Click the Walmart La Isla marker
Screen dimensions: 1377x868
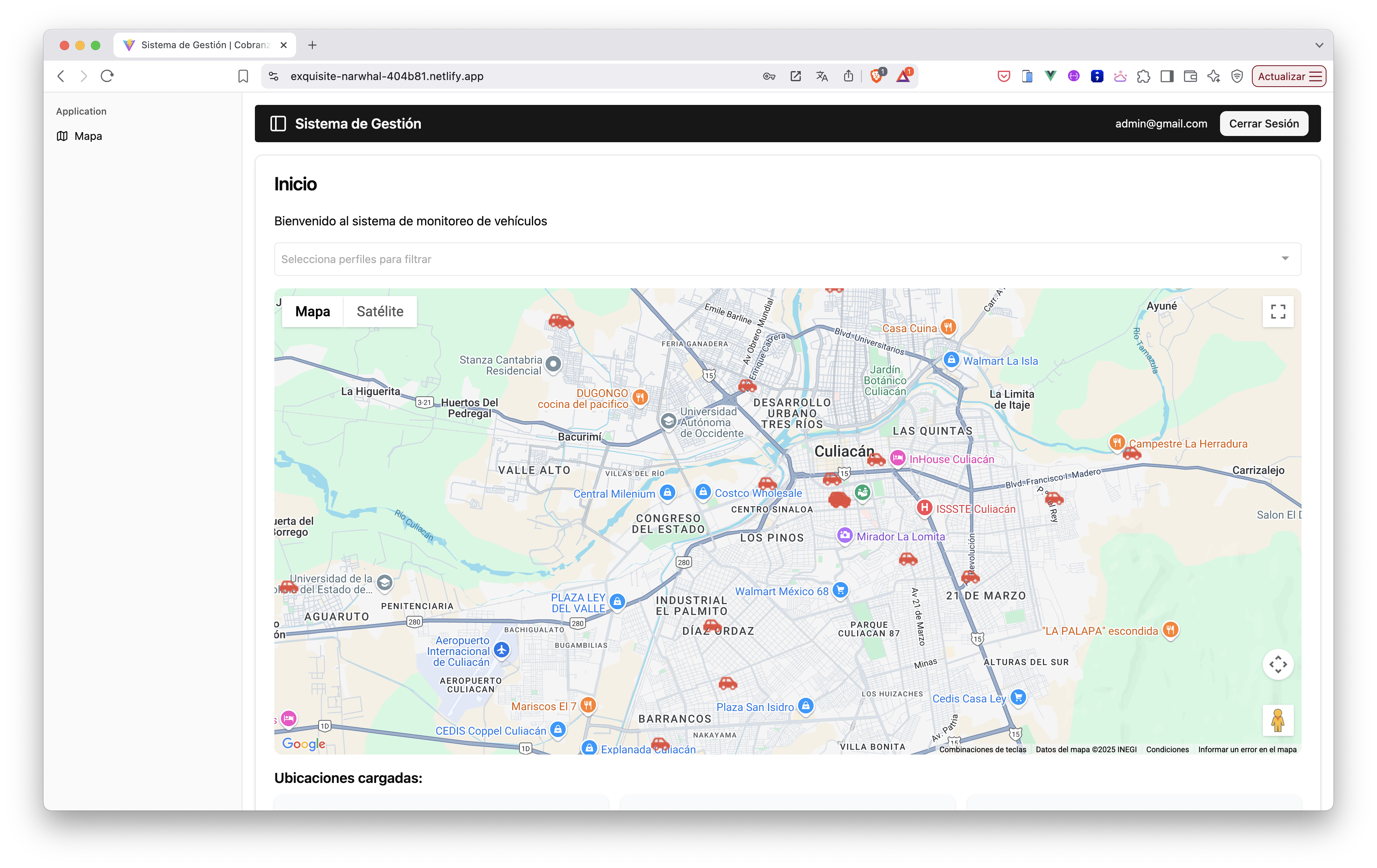coord(950,360)
